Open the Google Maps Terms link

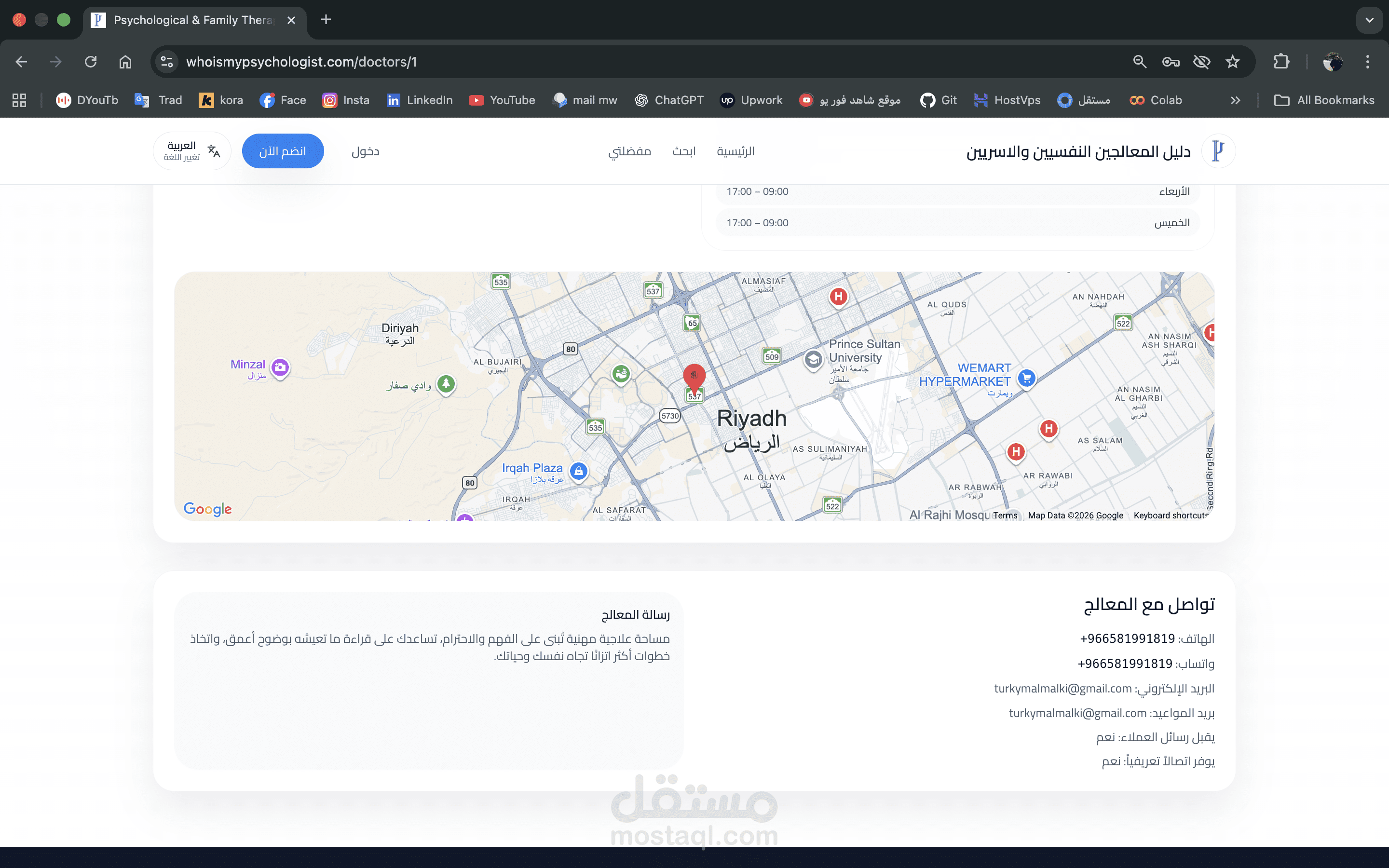click(1005, 515)
